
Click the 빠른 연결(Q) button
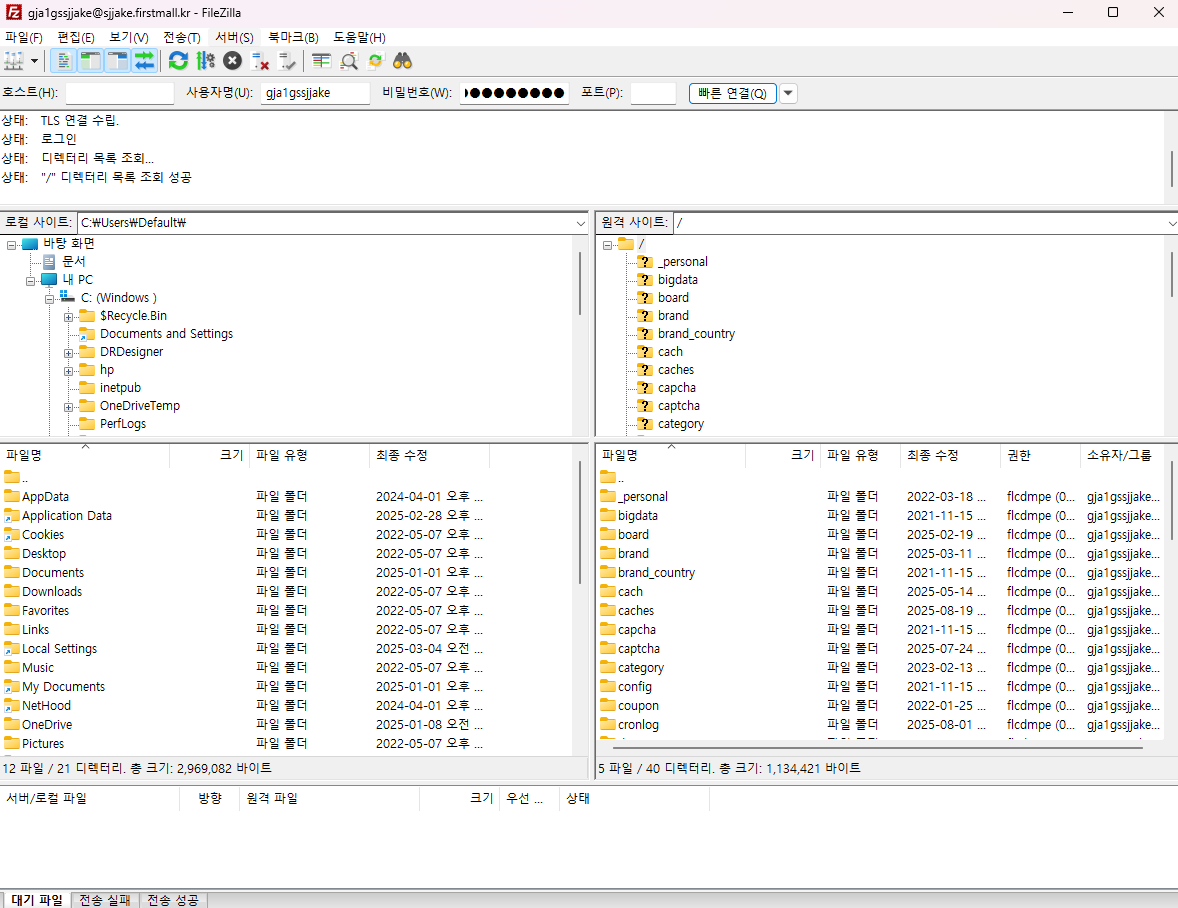[731, 93]
